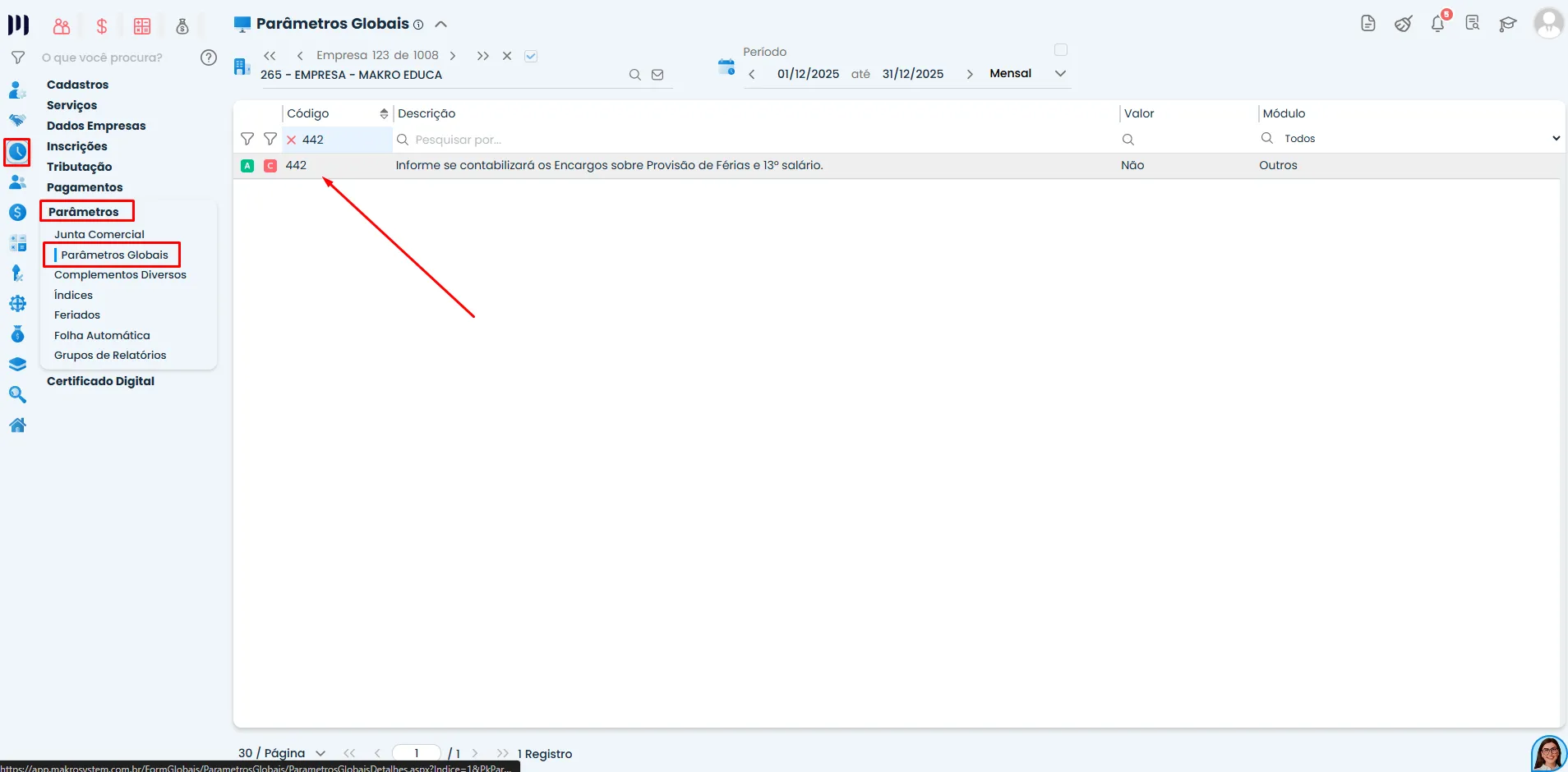1568x772 pixels.
Task: Open the red calculator grid icon
Action: click(x=142, y=26)
